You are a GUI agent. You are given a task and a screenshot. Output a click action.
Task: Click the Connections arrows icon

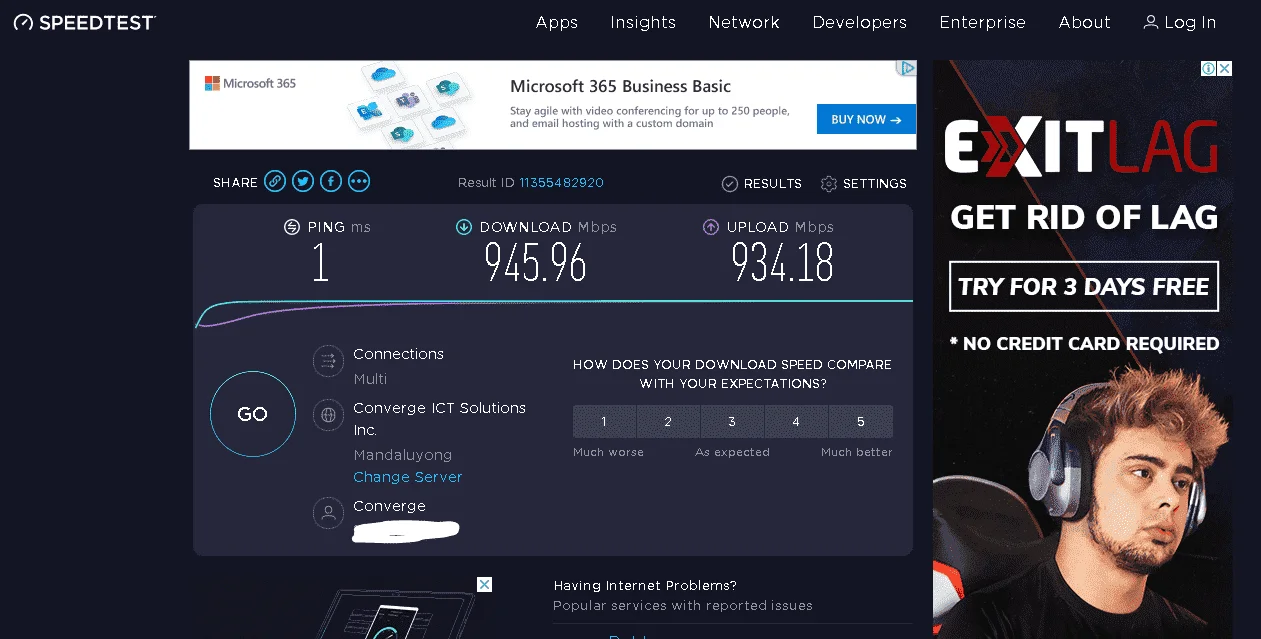pos(328,361)
